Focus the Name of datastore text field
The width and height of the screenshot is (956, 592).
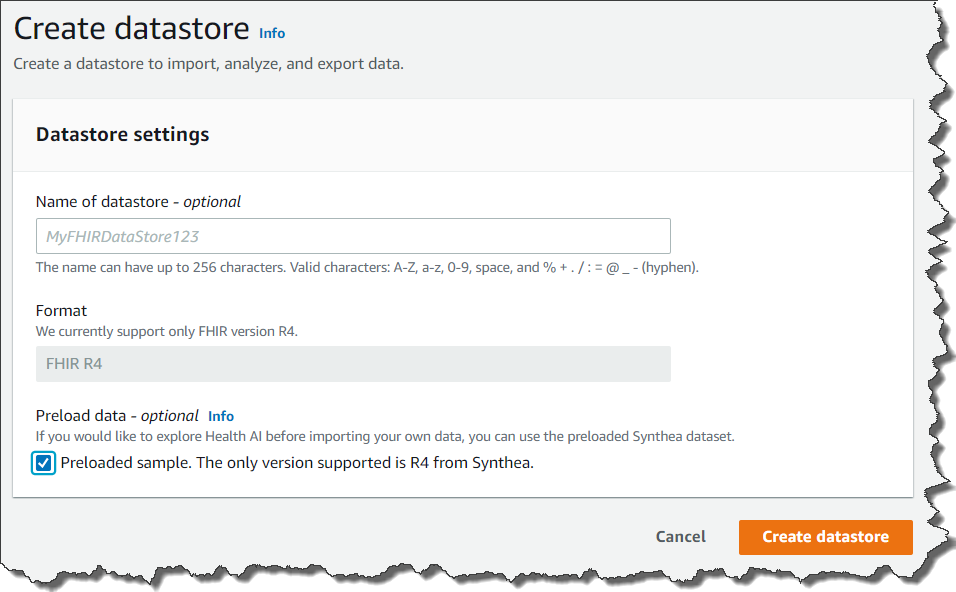(x=353, y=236)
